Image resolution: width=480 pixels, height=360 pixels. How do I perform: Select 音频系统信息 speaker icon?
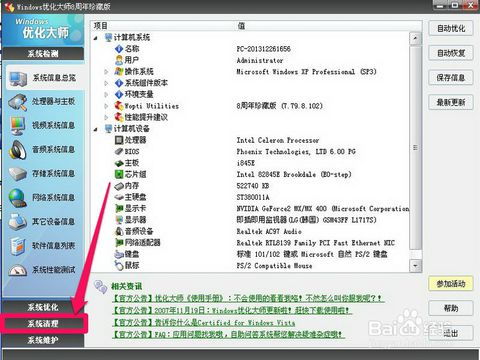pyautogui.click(x=17, y=150)
